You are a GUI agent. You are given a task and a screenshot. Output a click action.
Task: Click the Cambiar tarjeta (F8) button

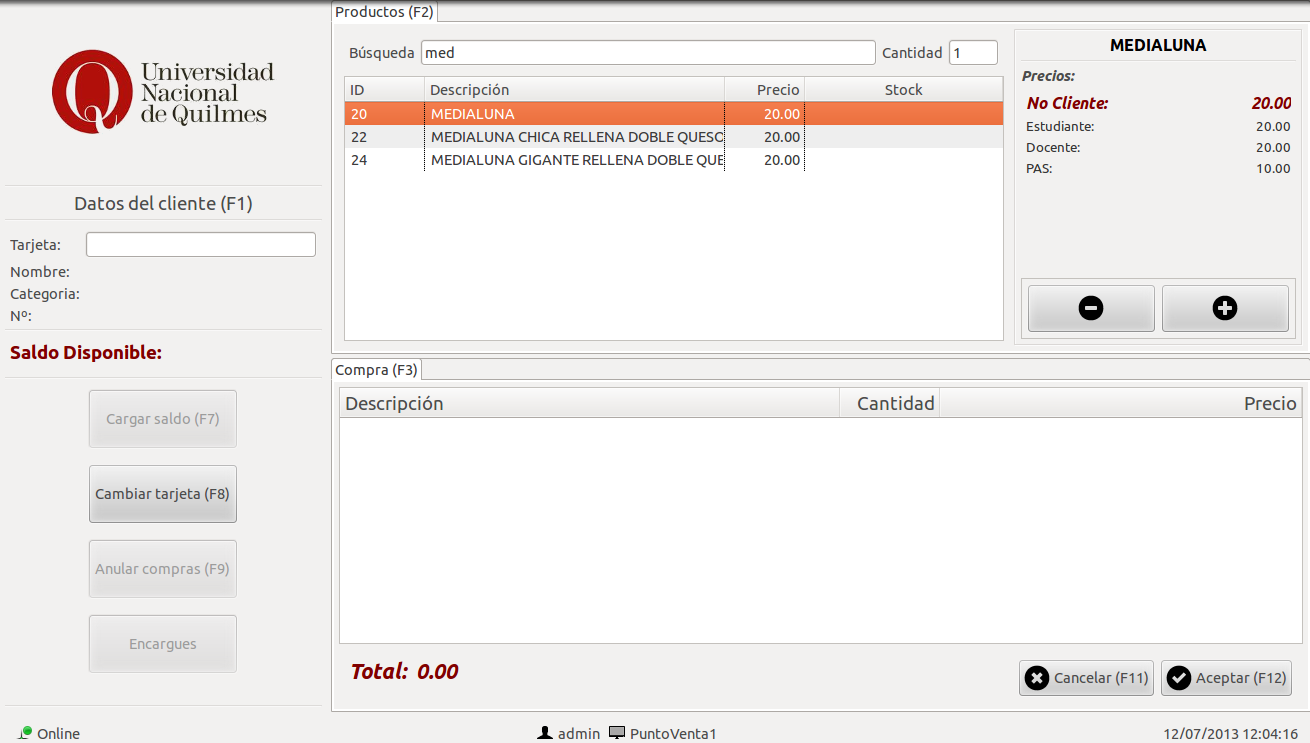click(163, 494)
